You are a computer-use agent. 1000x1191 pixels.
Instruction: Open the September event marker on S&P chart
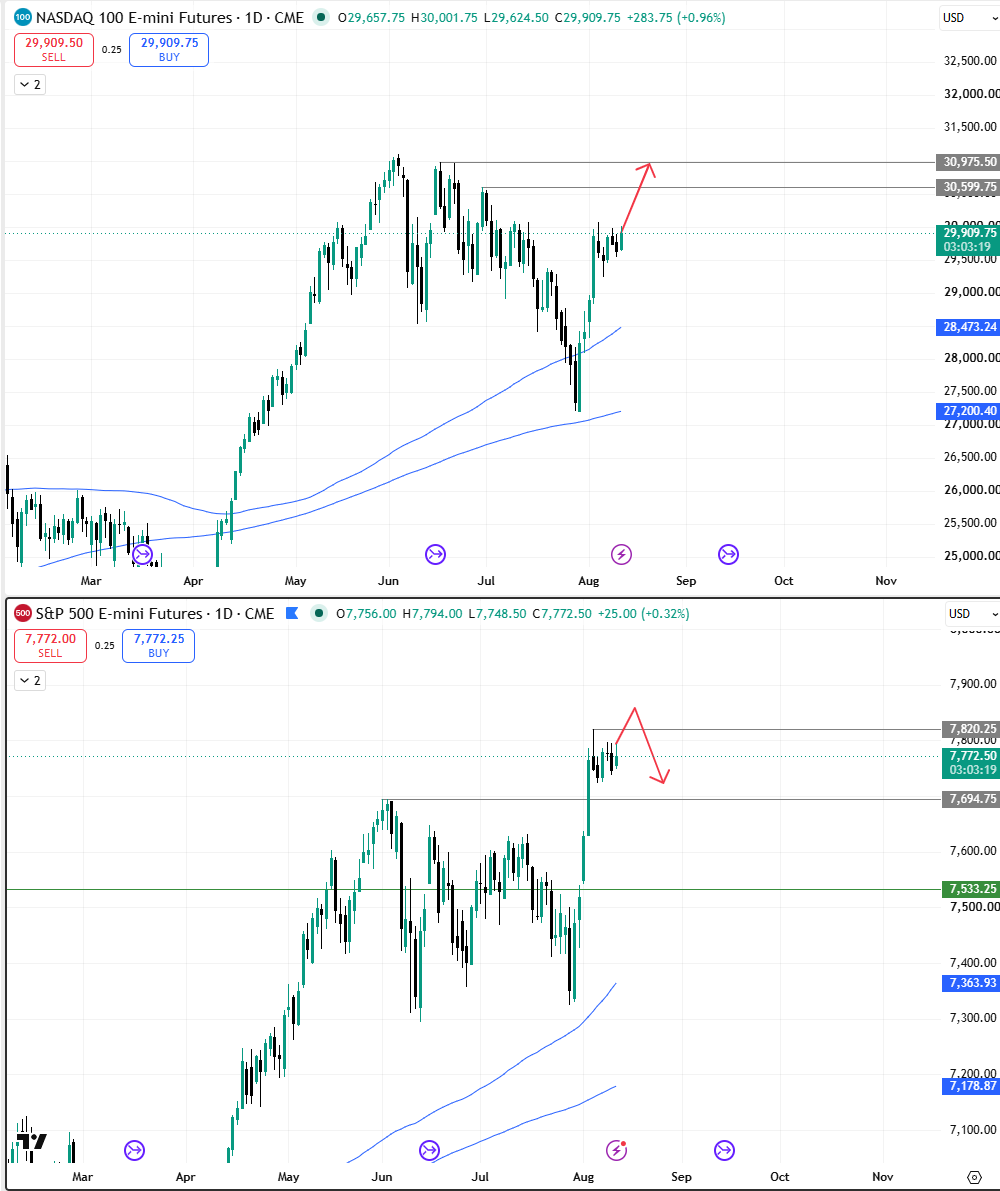pyautogui.click(x=724, y=1151)
